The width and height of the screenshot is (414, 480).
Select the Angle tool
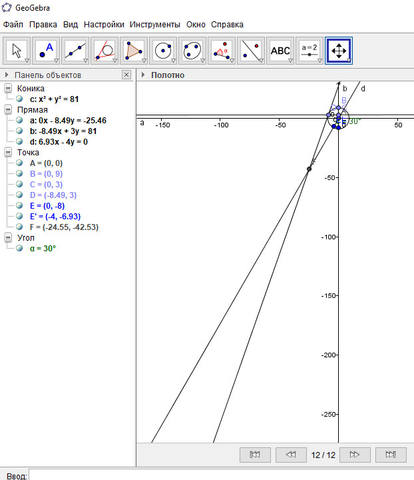(222, 51)
